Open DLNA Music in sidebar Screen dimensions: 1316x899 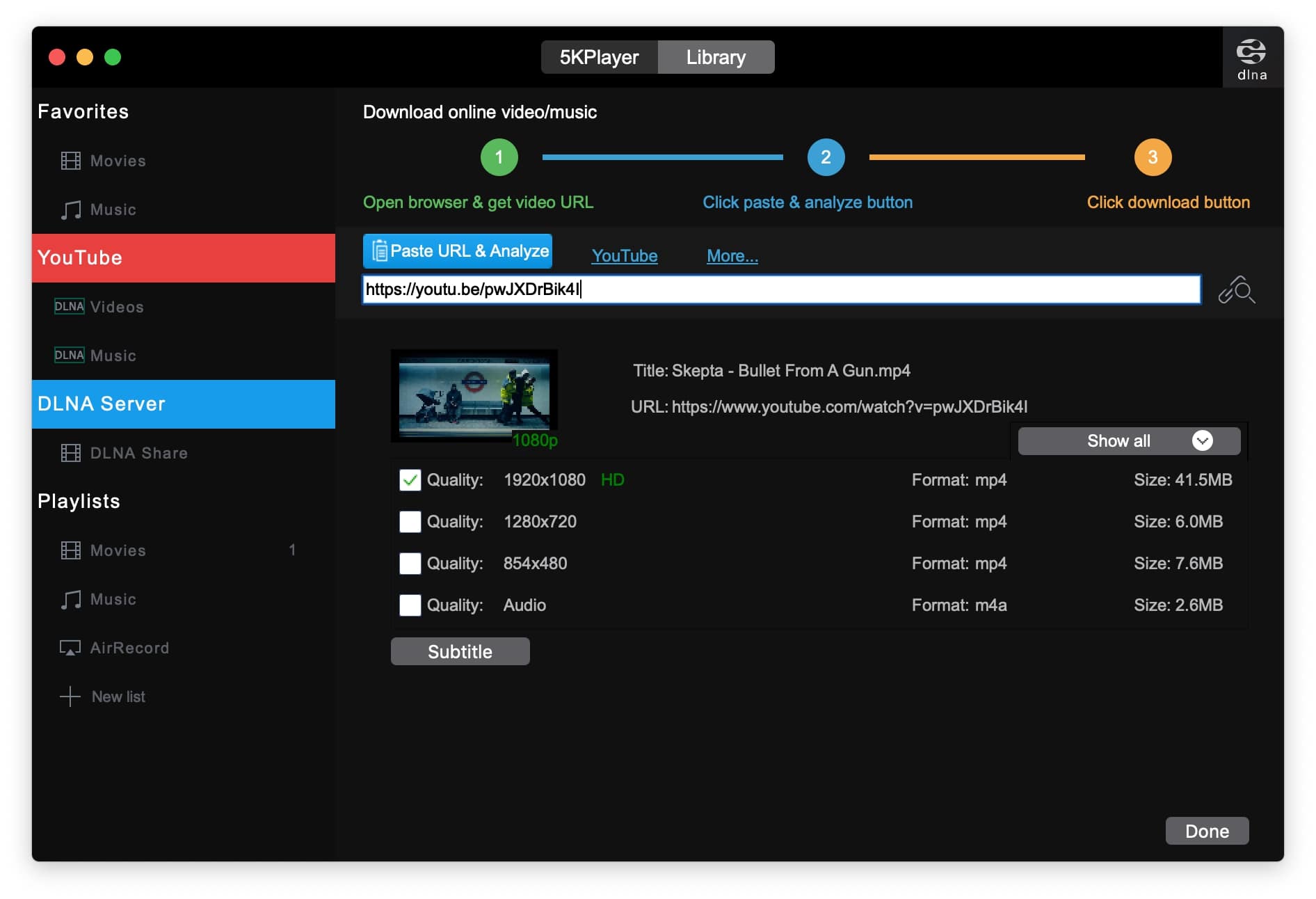click(x=184, y=356)
